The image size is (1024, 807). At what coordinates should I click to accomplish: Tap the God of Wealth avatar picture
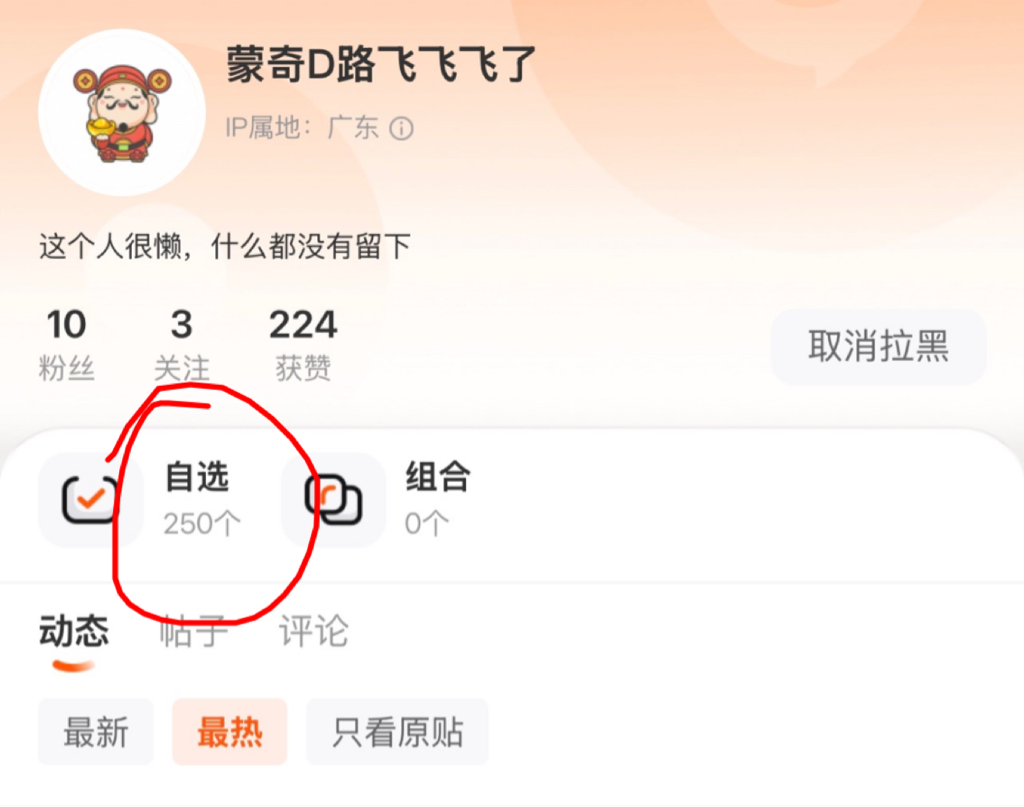pos(122,112)
